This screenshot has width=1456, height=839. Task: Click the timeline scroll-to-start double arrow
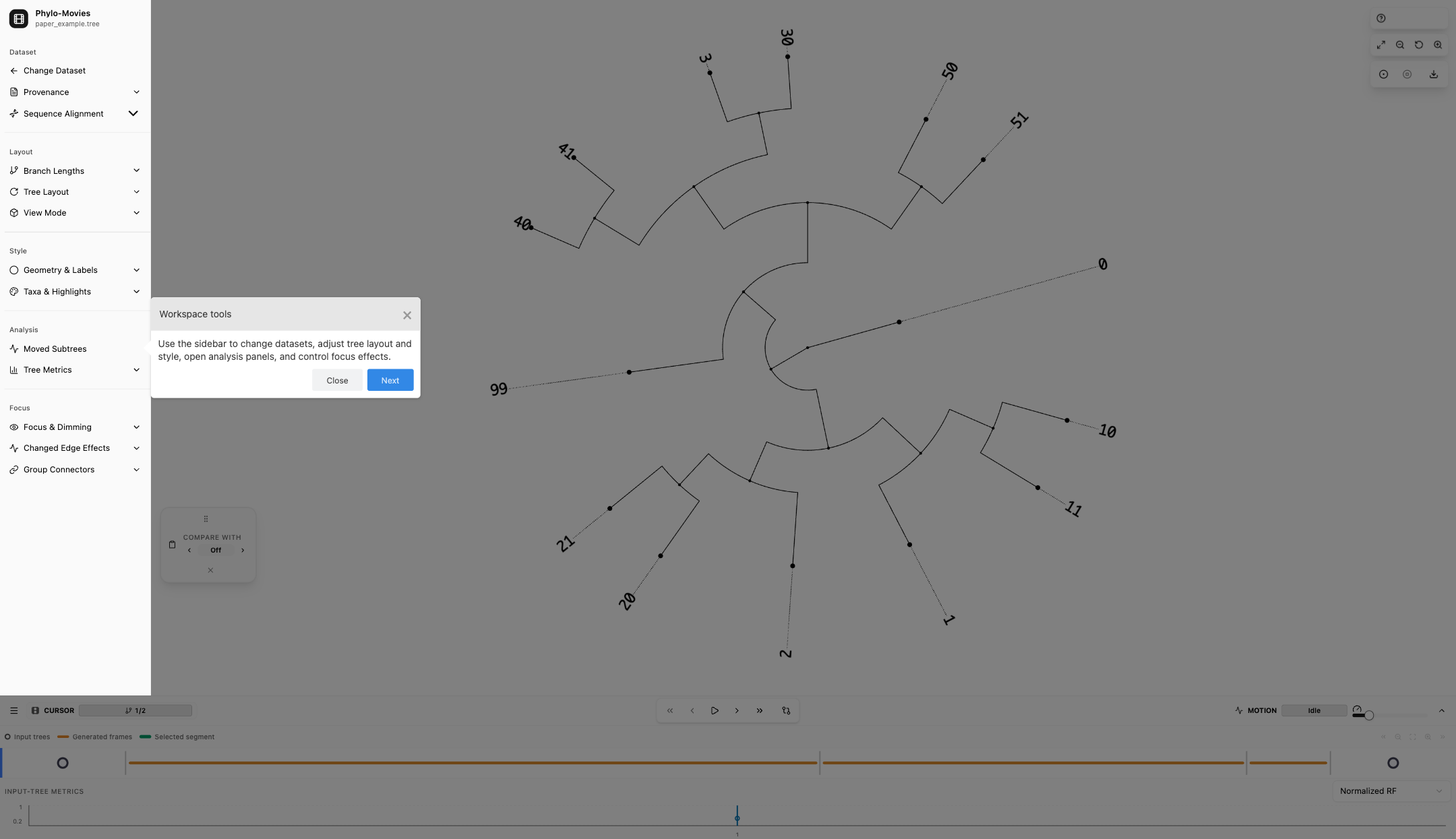[x=1383, y=737]
